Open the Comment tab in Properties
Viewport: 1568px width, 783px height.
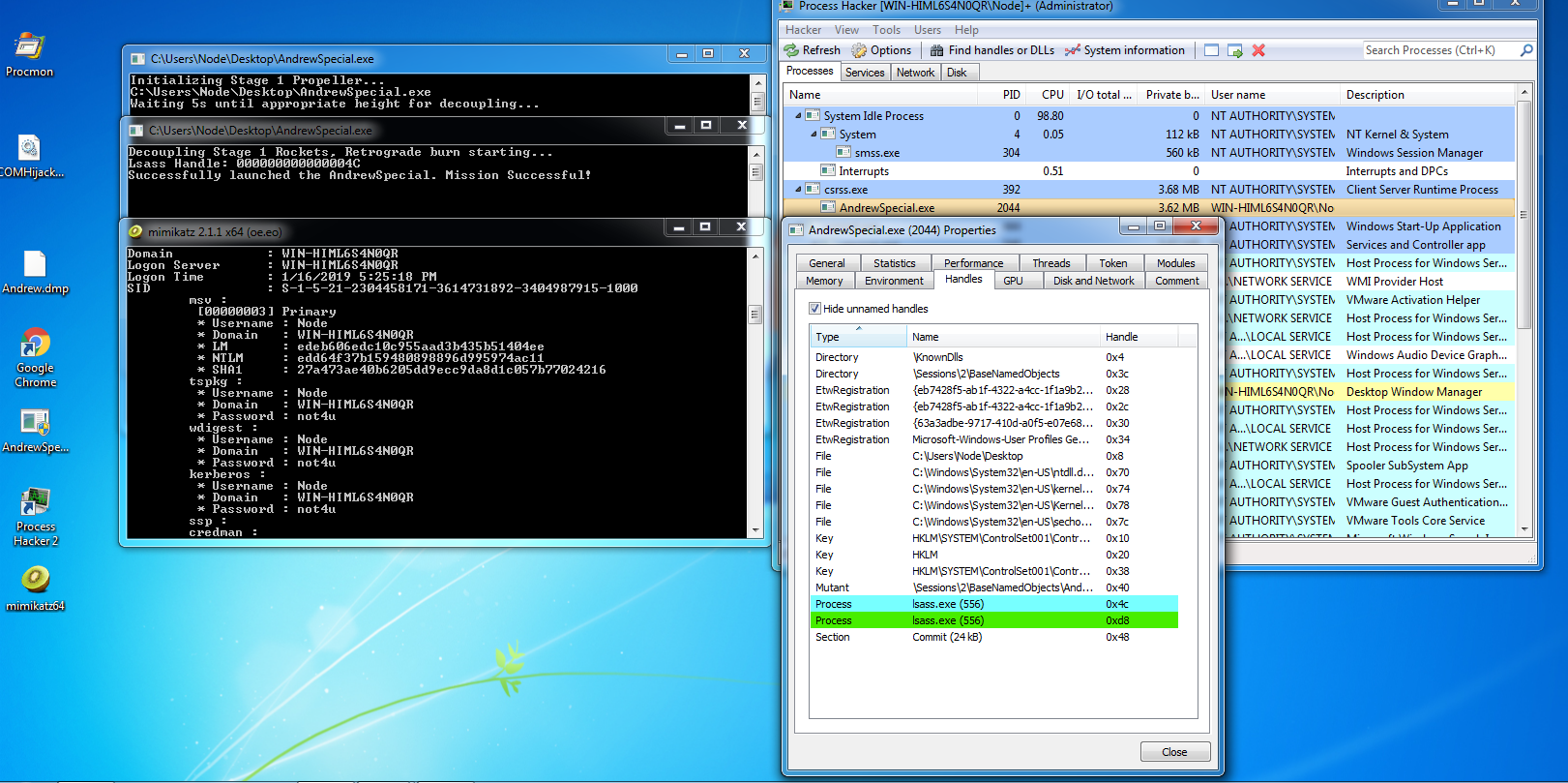click(1177, 281)
